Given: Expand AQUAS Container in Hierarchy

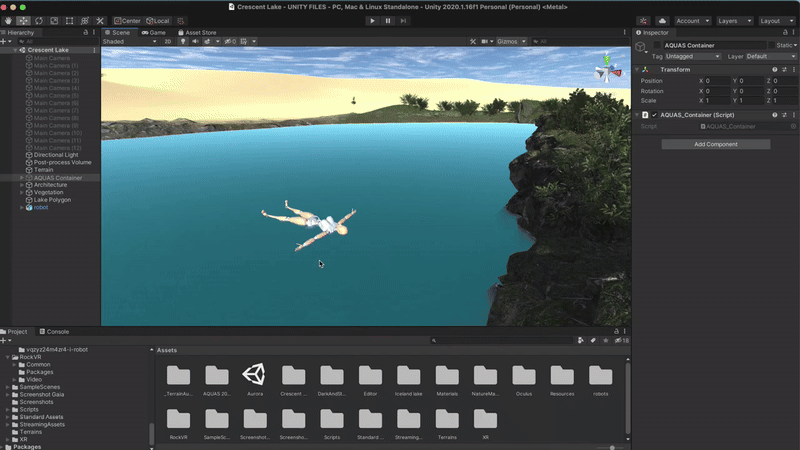Looking at the screenshot, I should tap(22, 178).
